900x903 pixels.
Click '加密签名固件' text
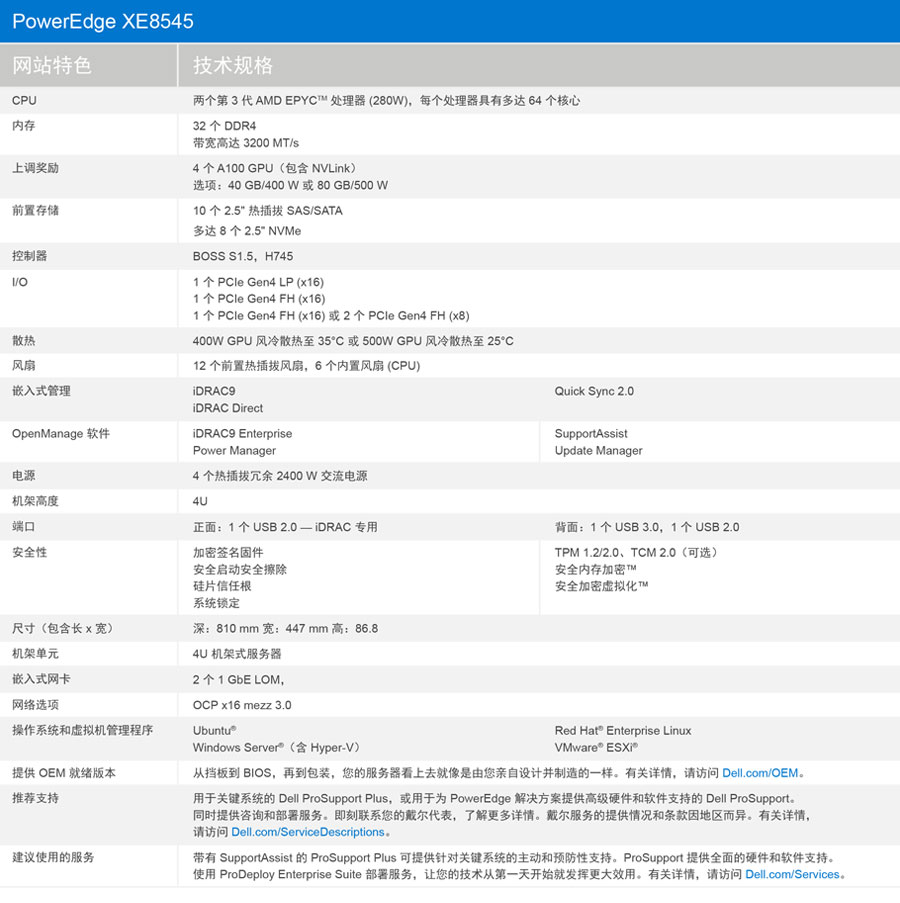(x=228, y=552)
